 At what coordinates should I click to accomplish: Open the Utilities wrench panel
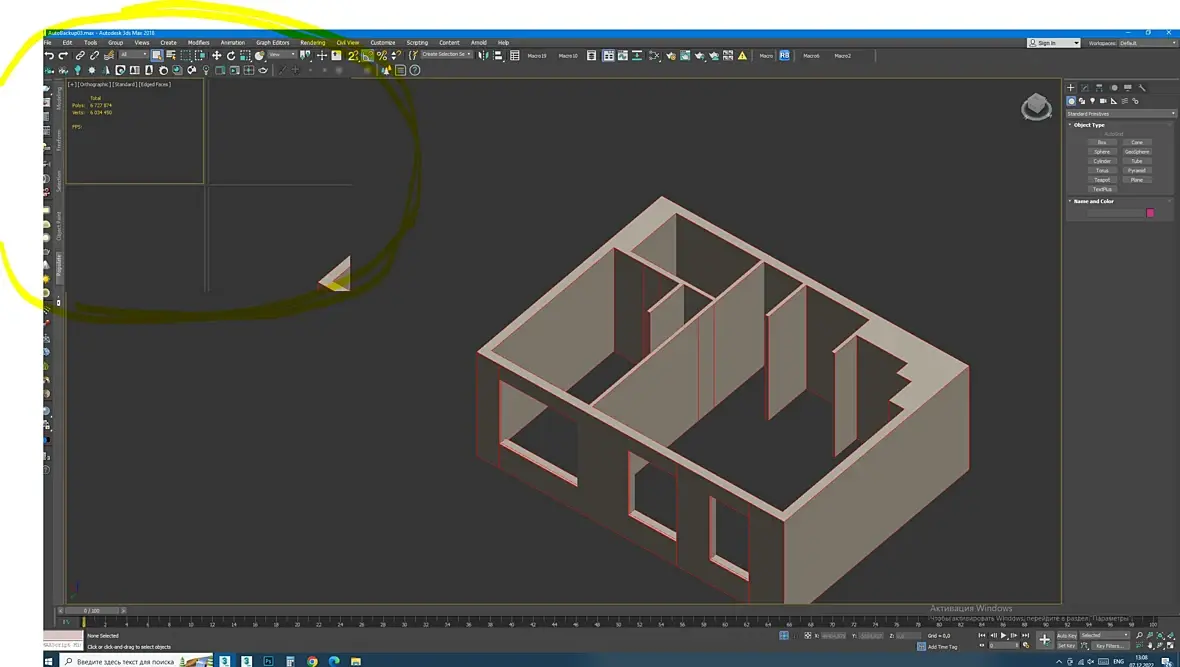(x=1142, y=88)
